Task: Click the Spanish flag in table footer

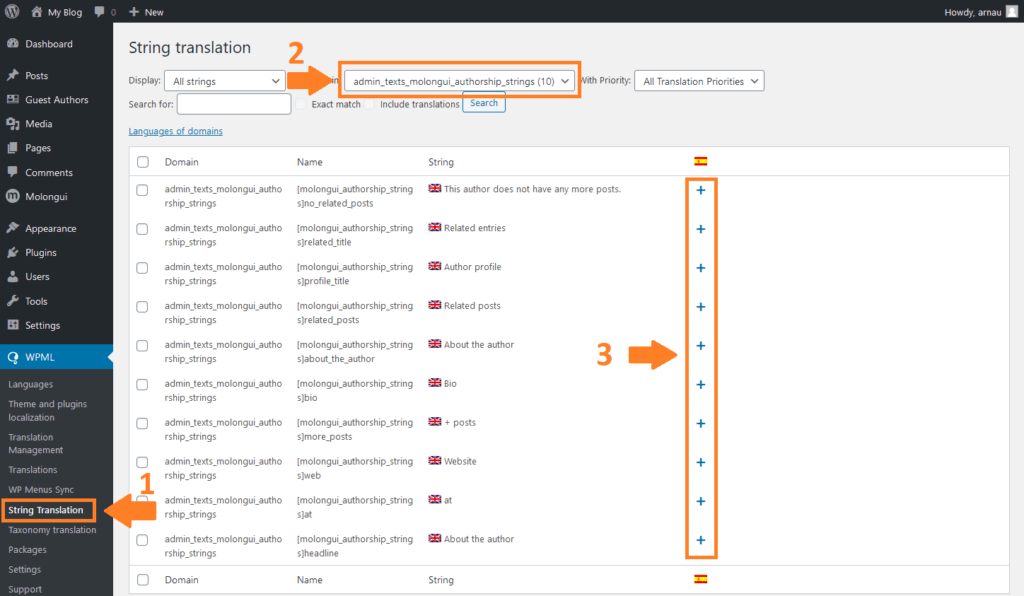Action: point(701,579)
